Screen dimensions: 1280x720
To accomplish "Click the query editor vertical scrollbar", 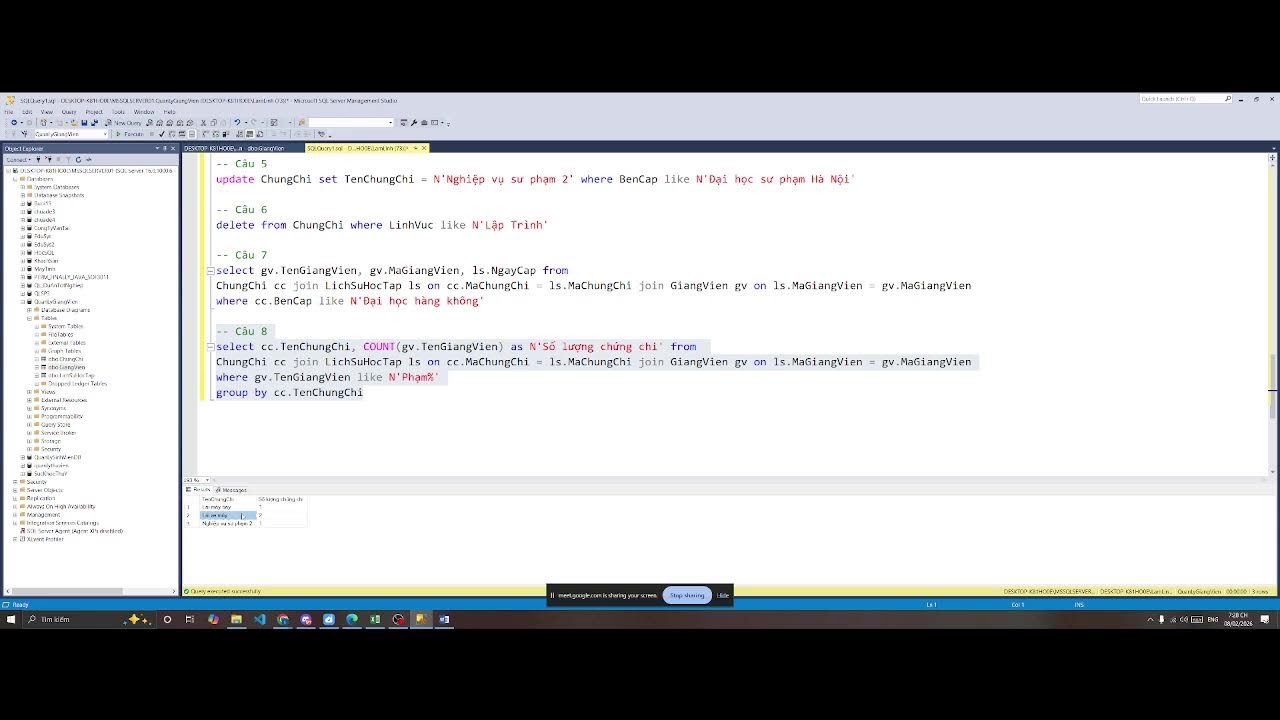I will click(x=1272, y=315).
